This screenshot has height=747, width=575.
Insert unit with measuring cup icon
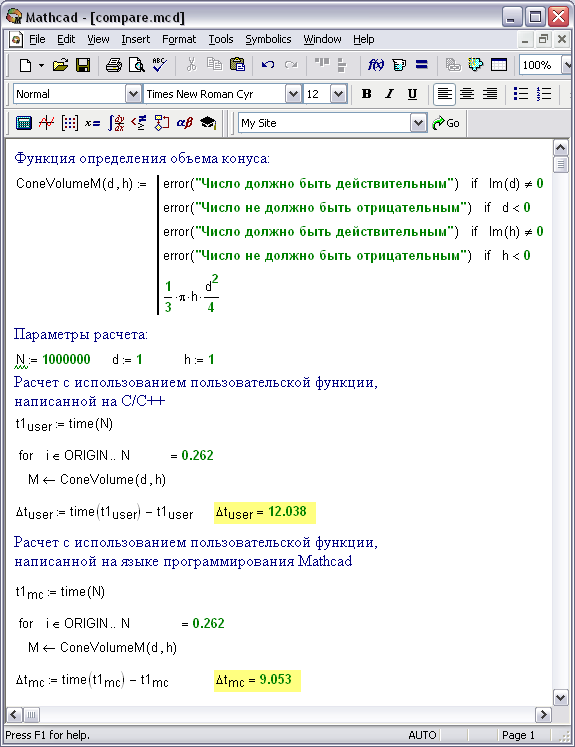(x=399, y=65)
